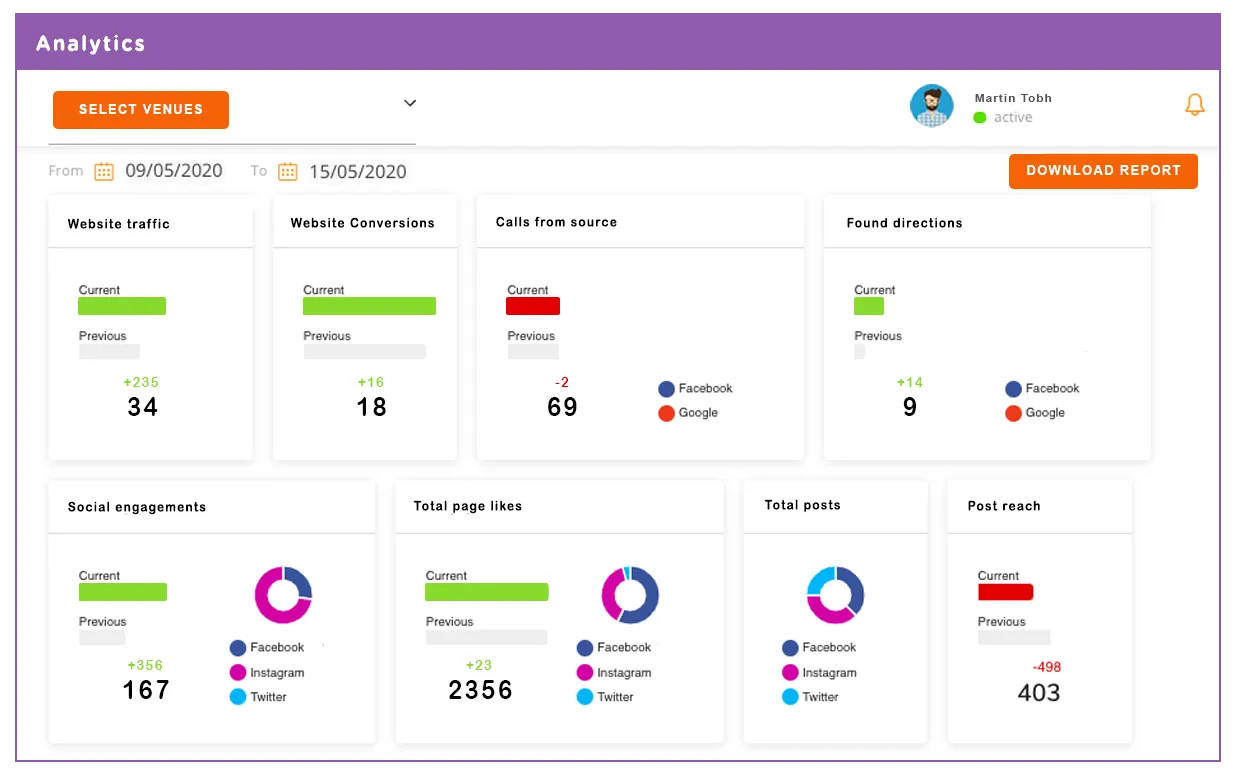1236x774 pixels.
Task: Expand the venue selection dropdown chevron
Action: 410,103
